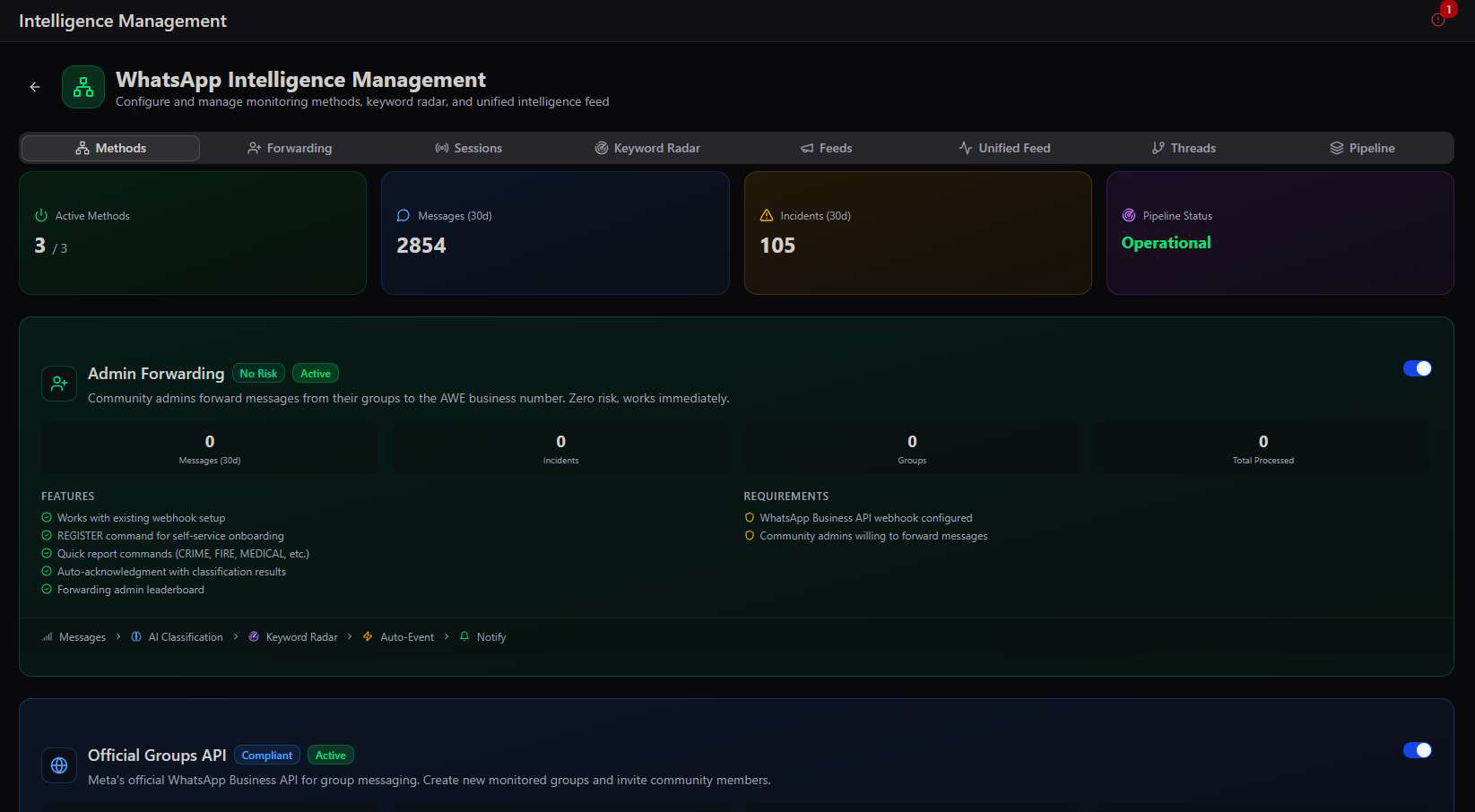This screenshot has width=1475, height=812.
Task: Click the chevron after Messages step
Action: click(118, 636)
